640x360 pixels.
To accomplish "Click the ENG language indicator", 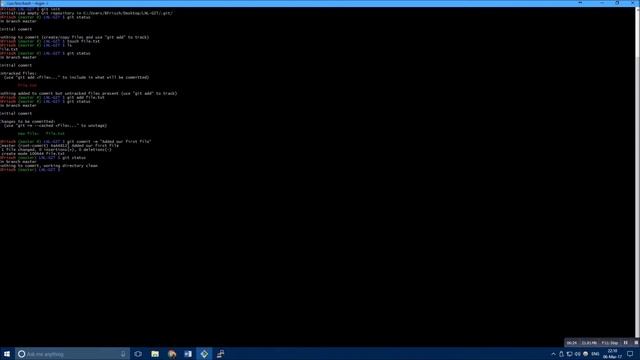I will (x=595, y=354).
